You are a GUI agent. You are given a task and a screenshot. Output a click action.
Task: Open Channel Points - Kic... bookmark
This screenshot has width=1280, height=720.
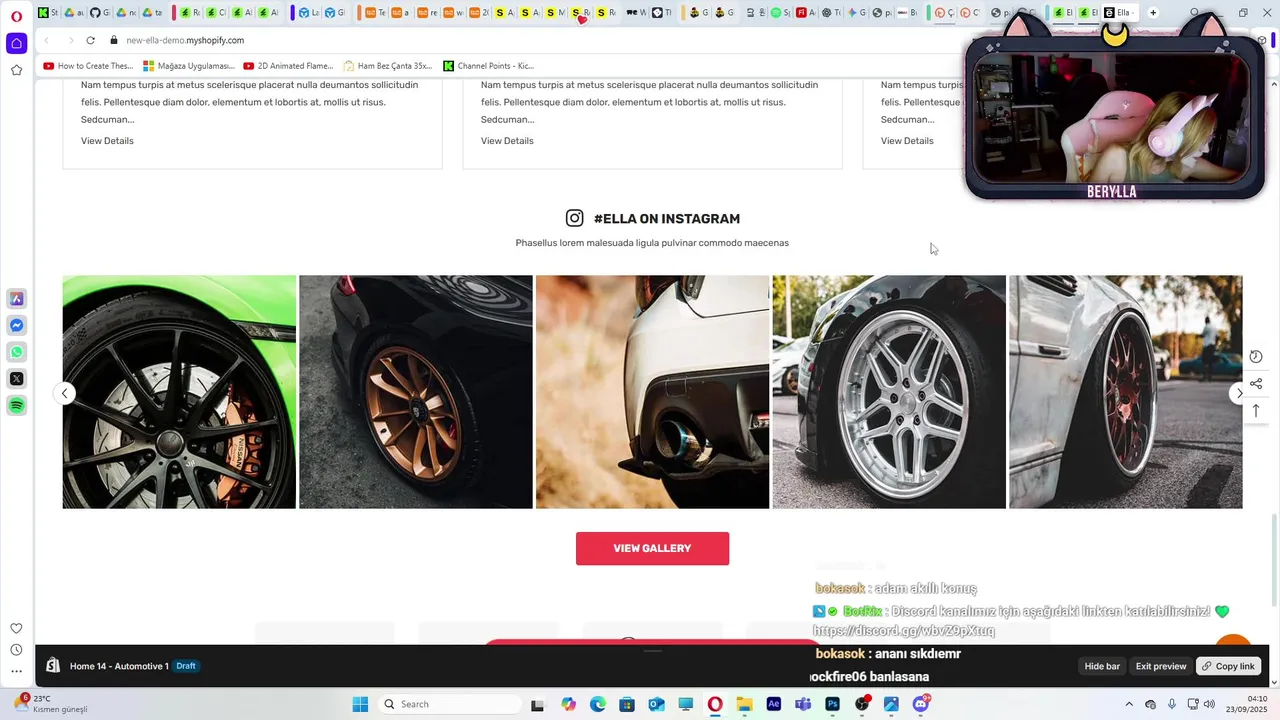click(x=488, y=66)
